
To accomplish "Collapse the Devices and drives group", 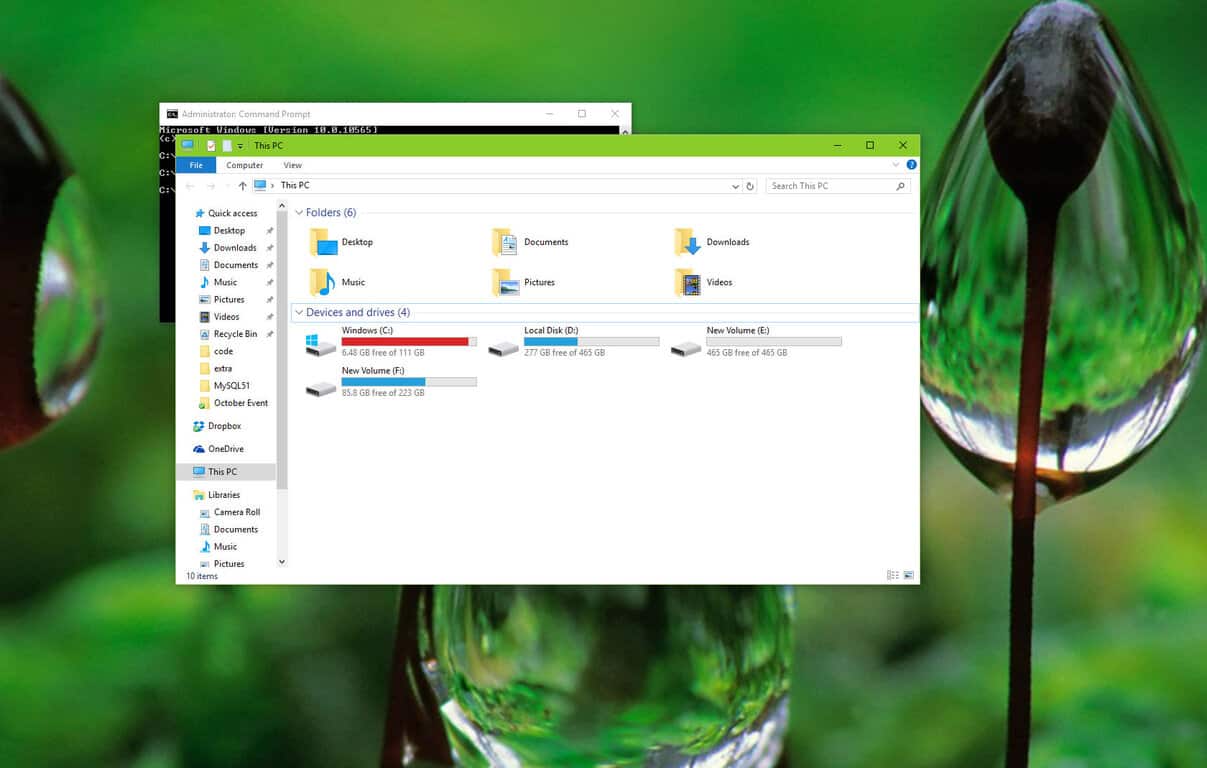I will tap(299, 313).
